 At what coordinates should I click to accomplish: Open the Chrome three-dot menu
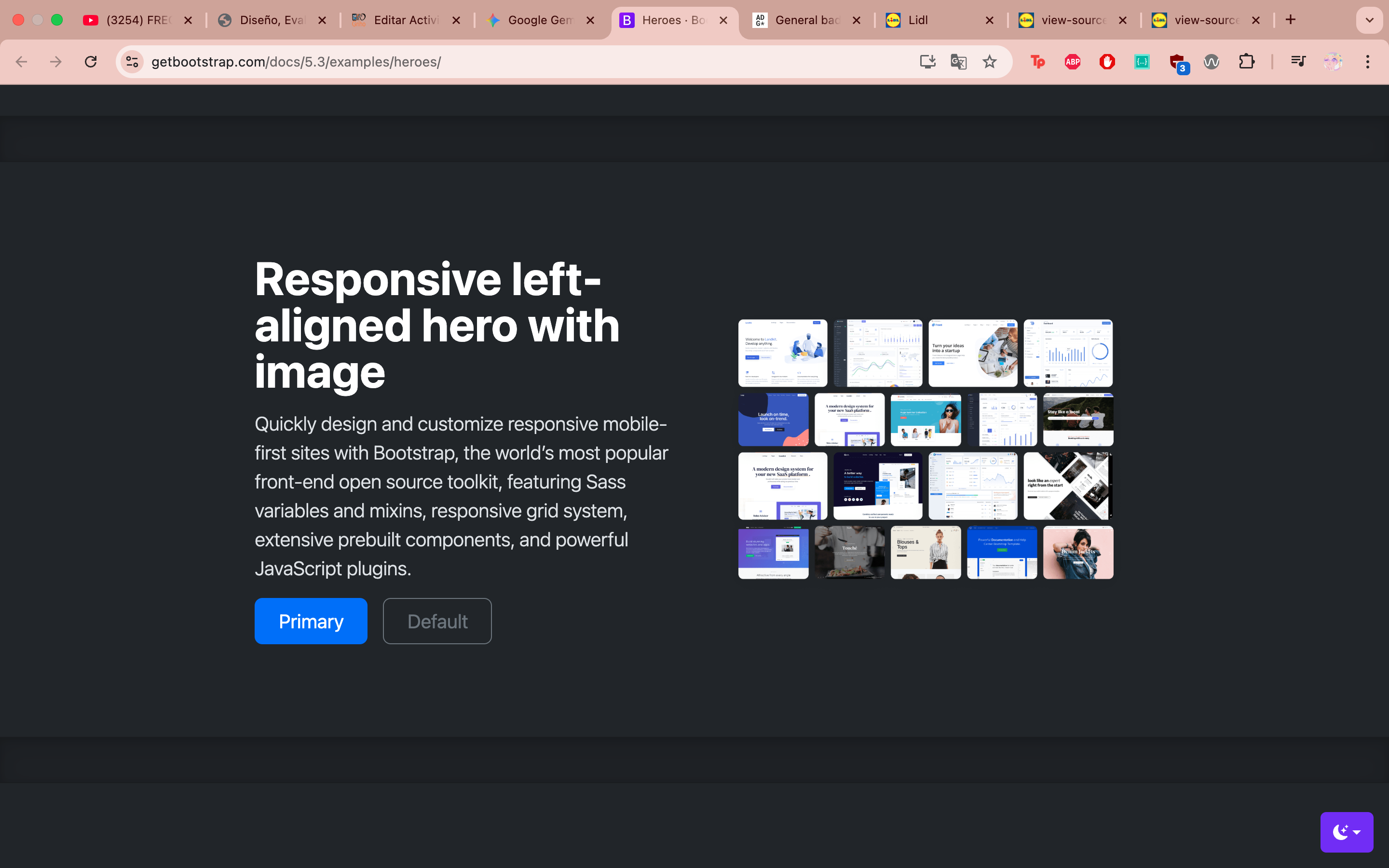click(1368, 61)
